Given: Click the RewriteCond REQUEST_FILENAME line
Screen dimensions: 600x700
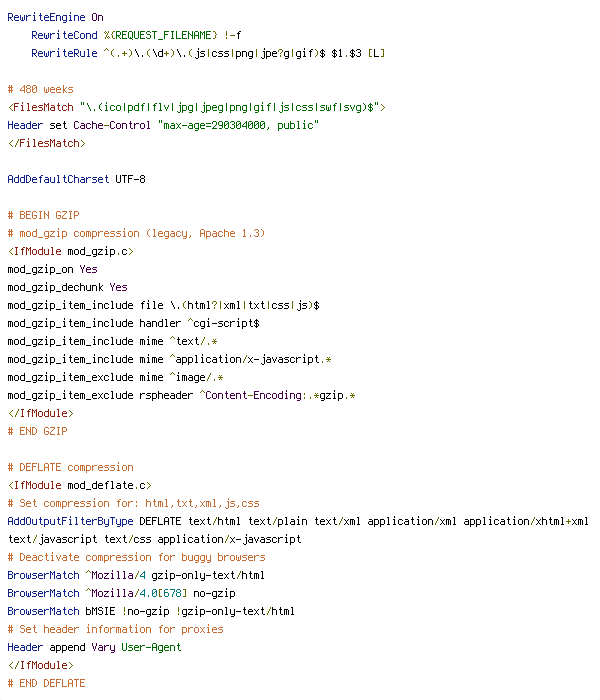Looking at the screenshot, I should (x=136, y=35).
